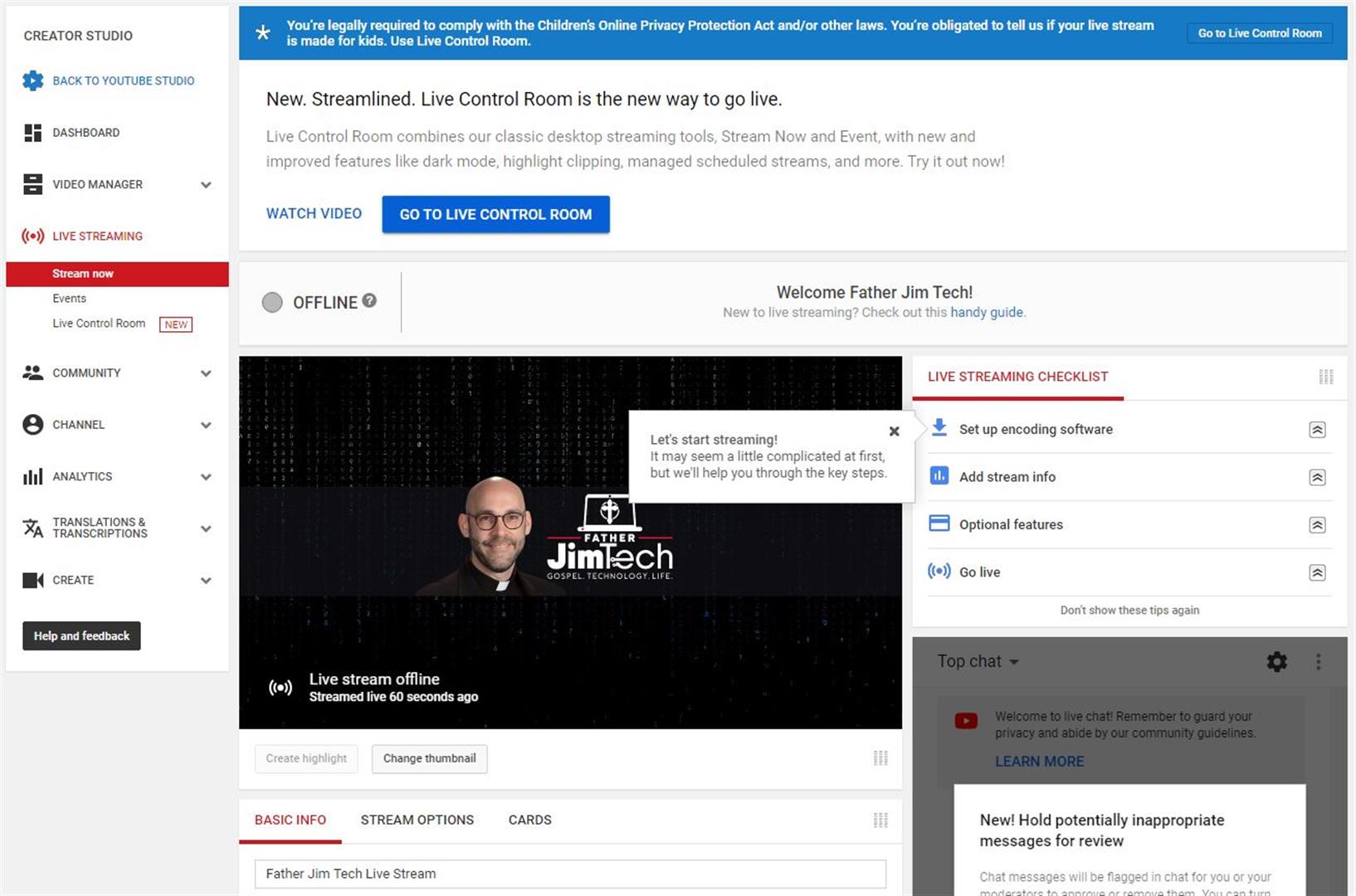Click the stream title input field
1356x896 pixels.
pos(570,874)
